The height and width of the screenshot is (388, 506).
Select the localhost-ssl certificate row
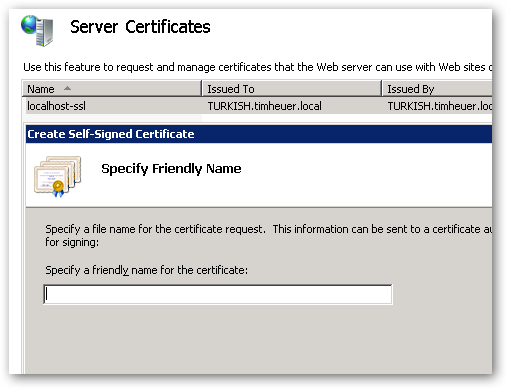click(x=257, y=106)
